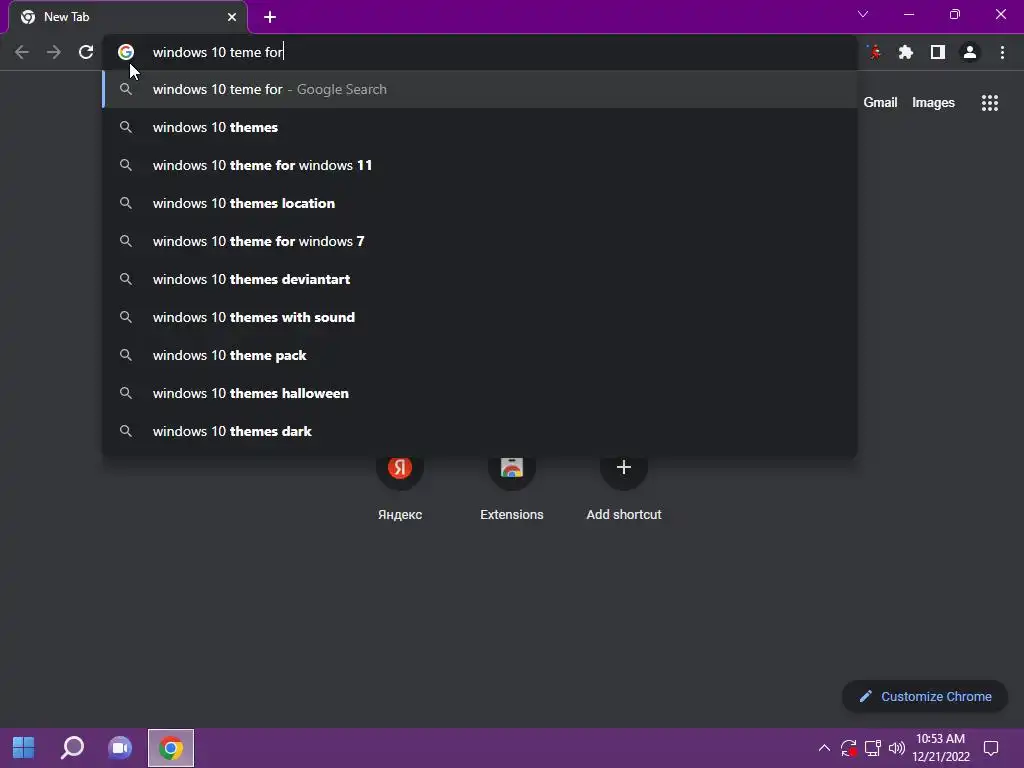Screen dimensions: 1024x768
Task: Toggle the Chrome side panel
Action: coord(938,52)
